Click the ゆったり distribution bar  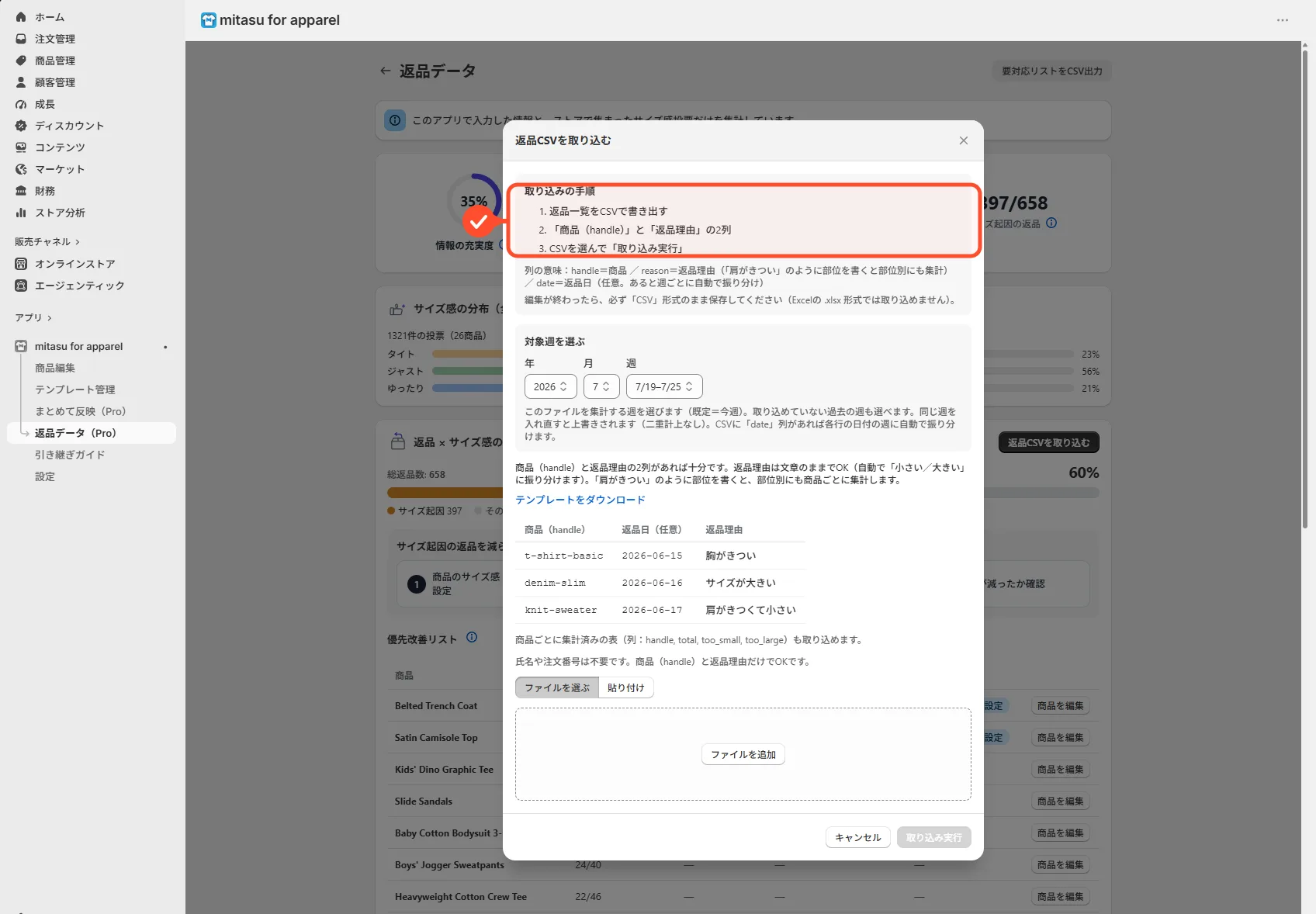pyautogui.click(x=468, y=388)
